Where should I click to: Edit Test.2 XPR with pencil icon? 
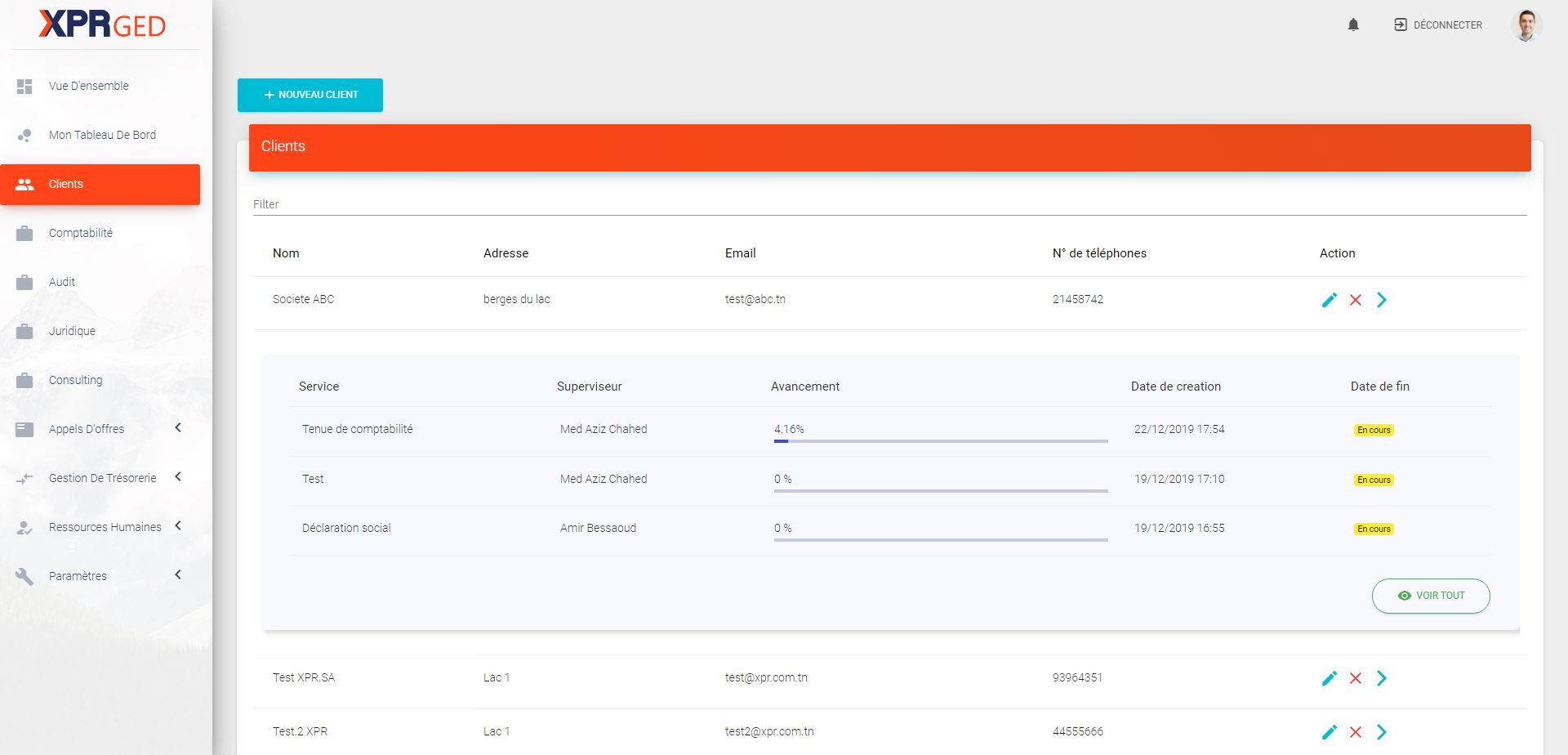(1330, 732)
